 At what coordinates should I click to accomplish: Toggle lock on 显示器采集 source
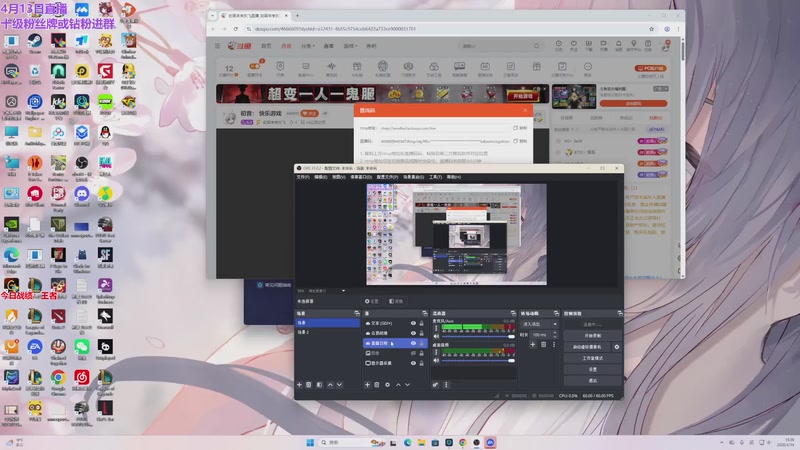pos(421,363)
